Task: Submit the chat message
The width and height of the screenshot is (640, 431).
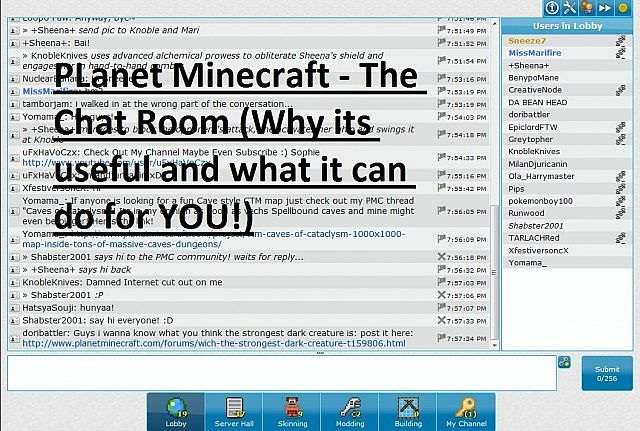Action: 607,373
